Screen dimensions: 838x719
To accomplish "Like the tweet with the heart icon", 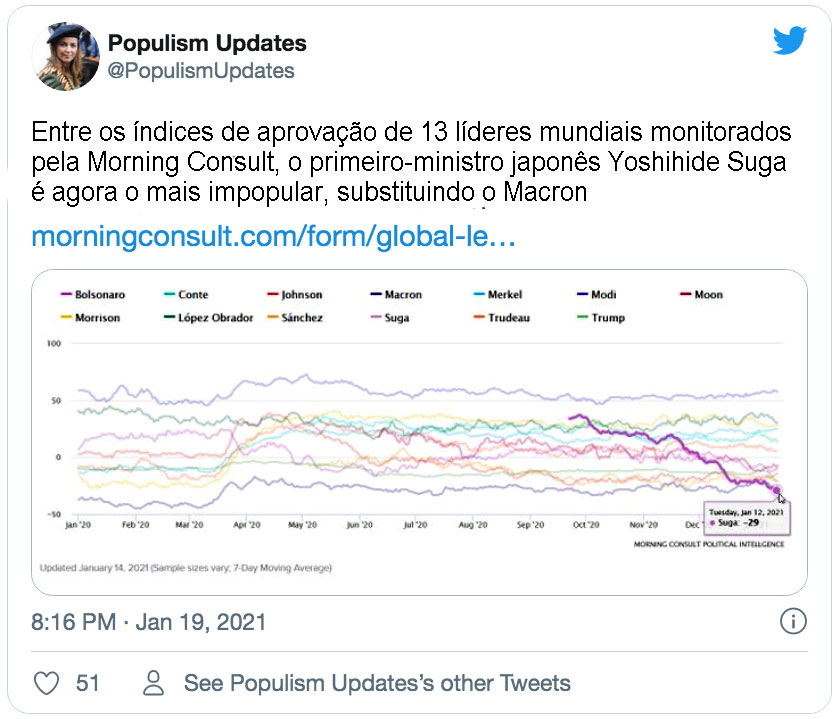I will [x=46, y=683].
